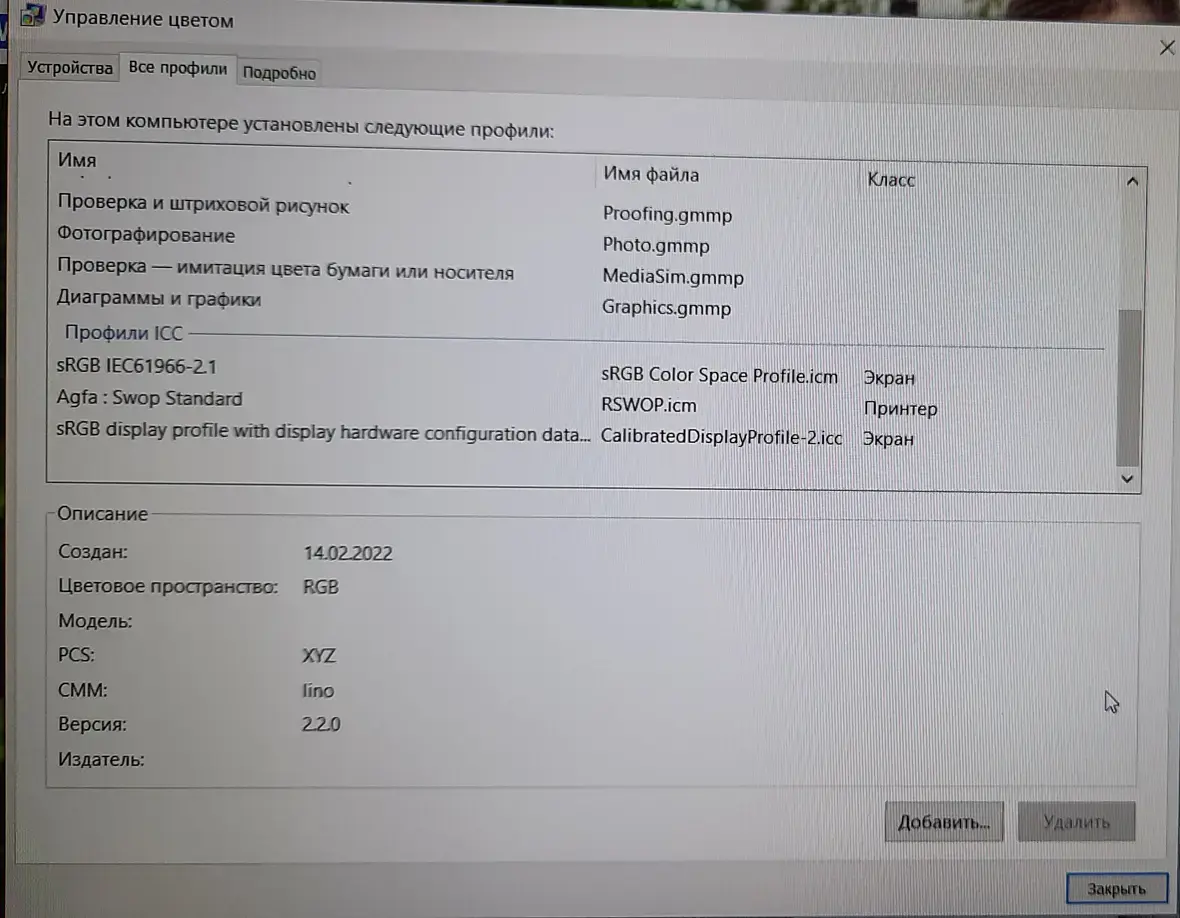Screen dimensions: 1180x918
Task: Sort by the Имя файла column header
Action: tap(651, 175)
